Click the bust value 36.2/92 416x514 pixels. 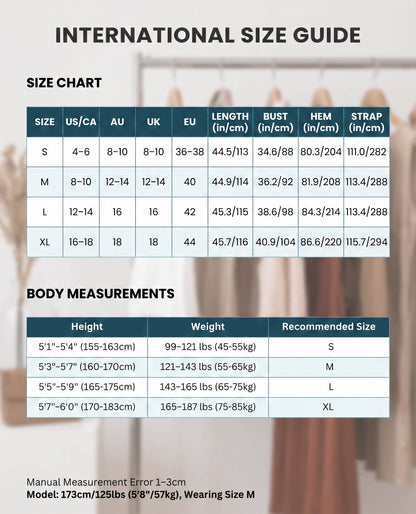click(x=275, y=182)
